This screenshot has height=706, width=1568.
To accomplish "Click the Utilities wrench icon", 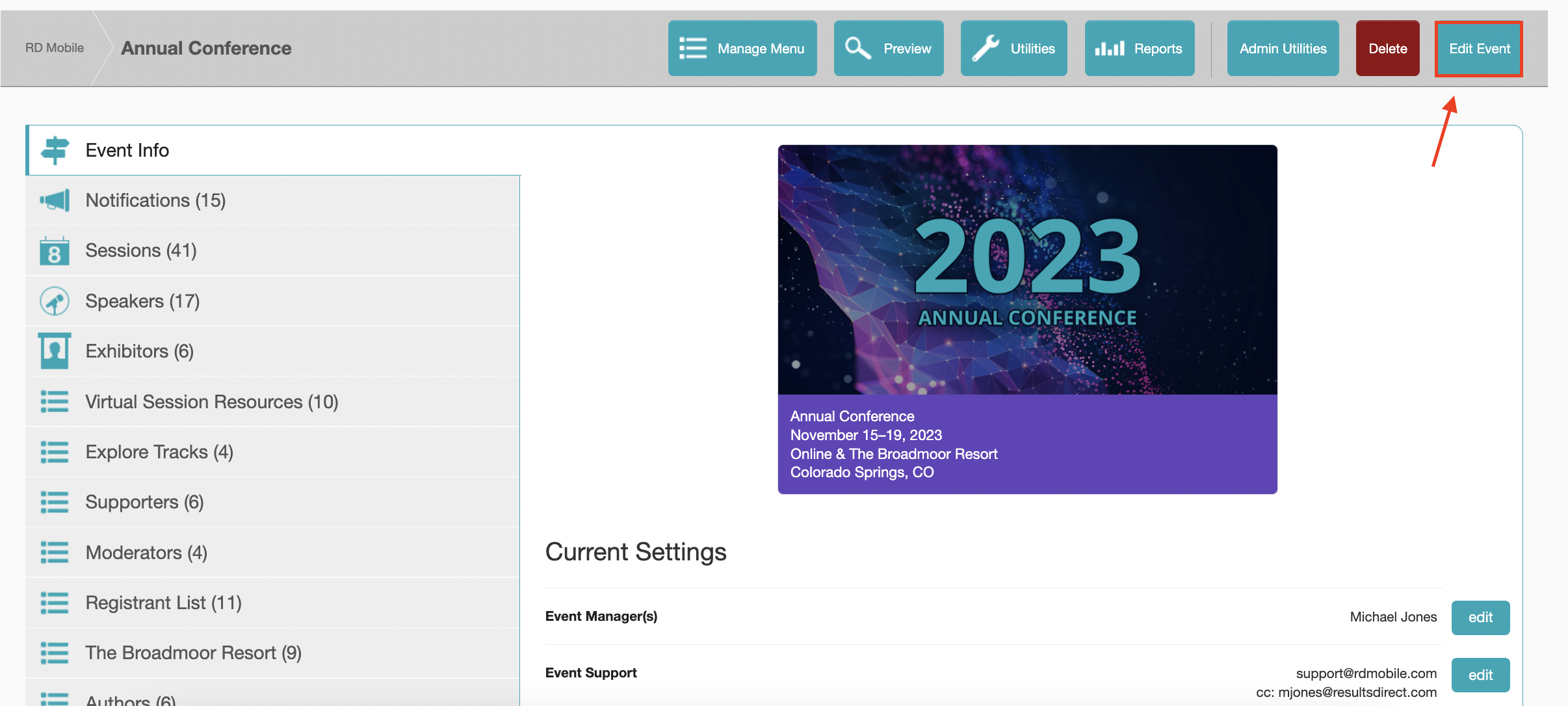I will 986,48.
